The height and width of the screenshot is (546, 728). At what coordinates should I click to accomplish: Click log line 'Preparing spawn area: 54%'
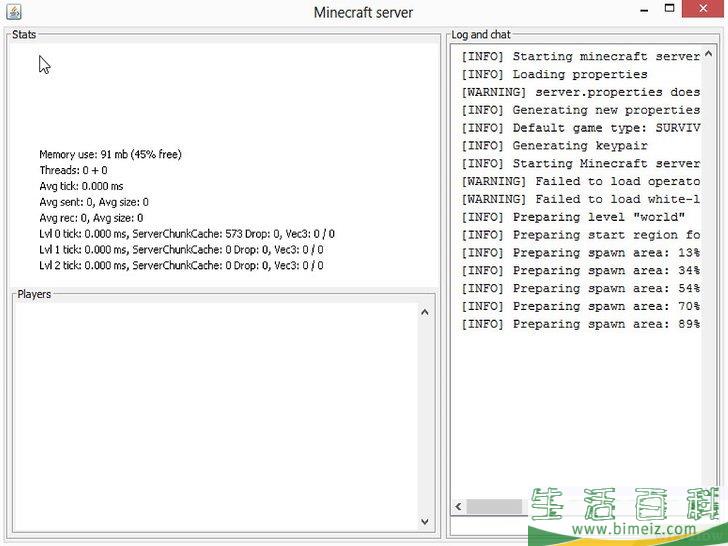click(x=580, y=288)
